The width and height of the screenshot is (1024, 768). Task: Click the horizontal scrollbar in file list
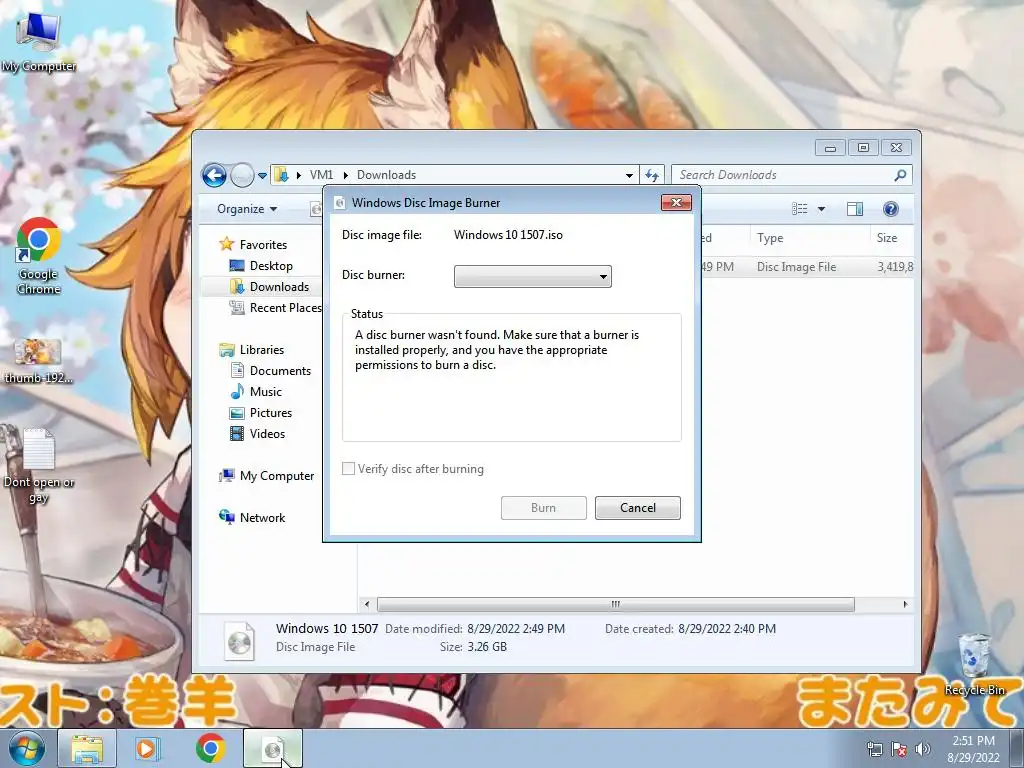point(615,605)
